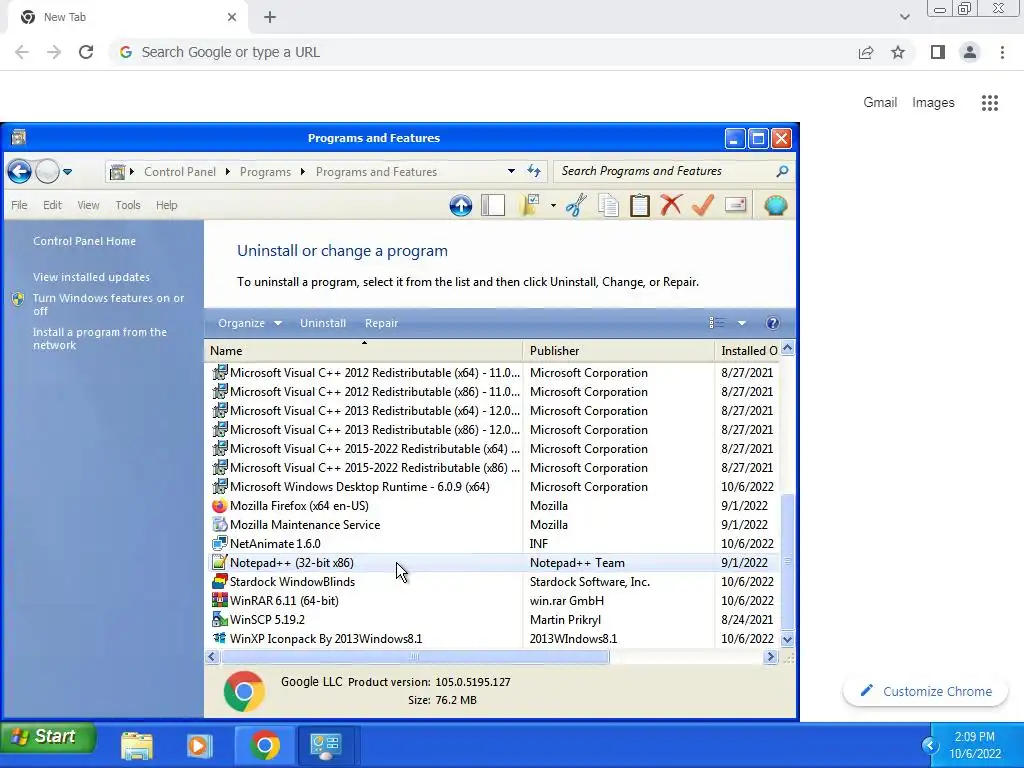This screenshot has height=768, width=1024.
Task: Toggle the navigation pane layout icon
Action: coord(493,205)
